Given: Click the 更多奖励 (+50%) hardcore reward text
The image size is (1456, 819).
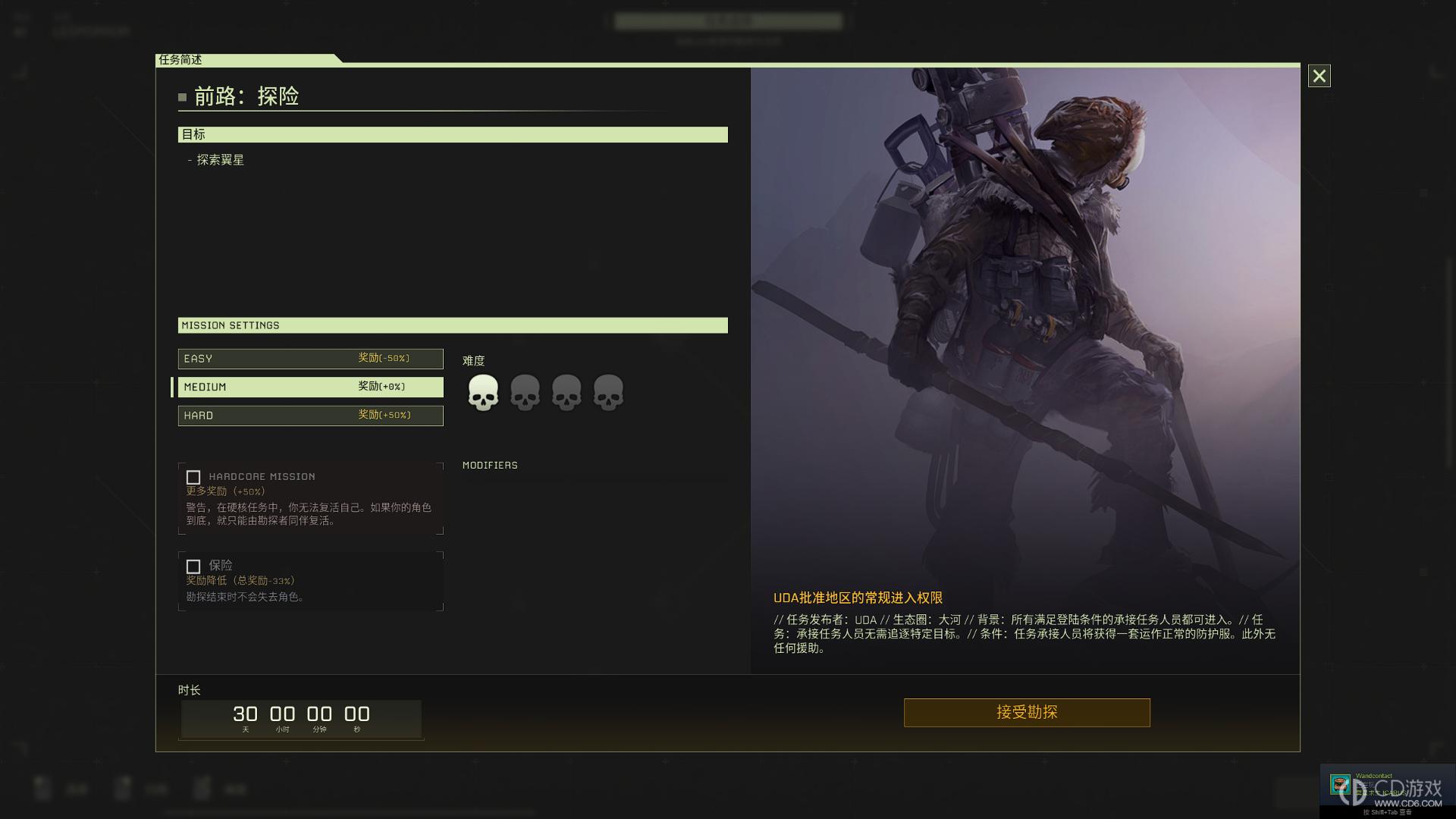Looking at the screenshot, I should coord(225,491).
